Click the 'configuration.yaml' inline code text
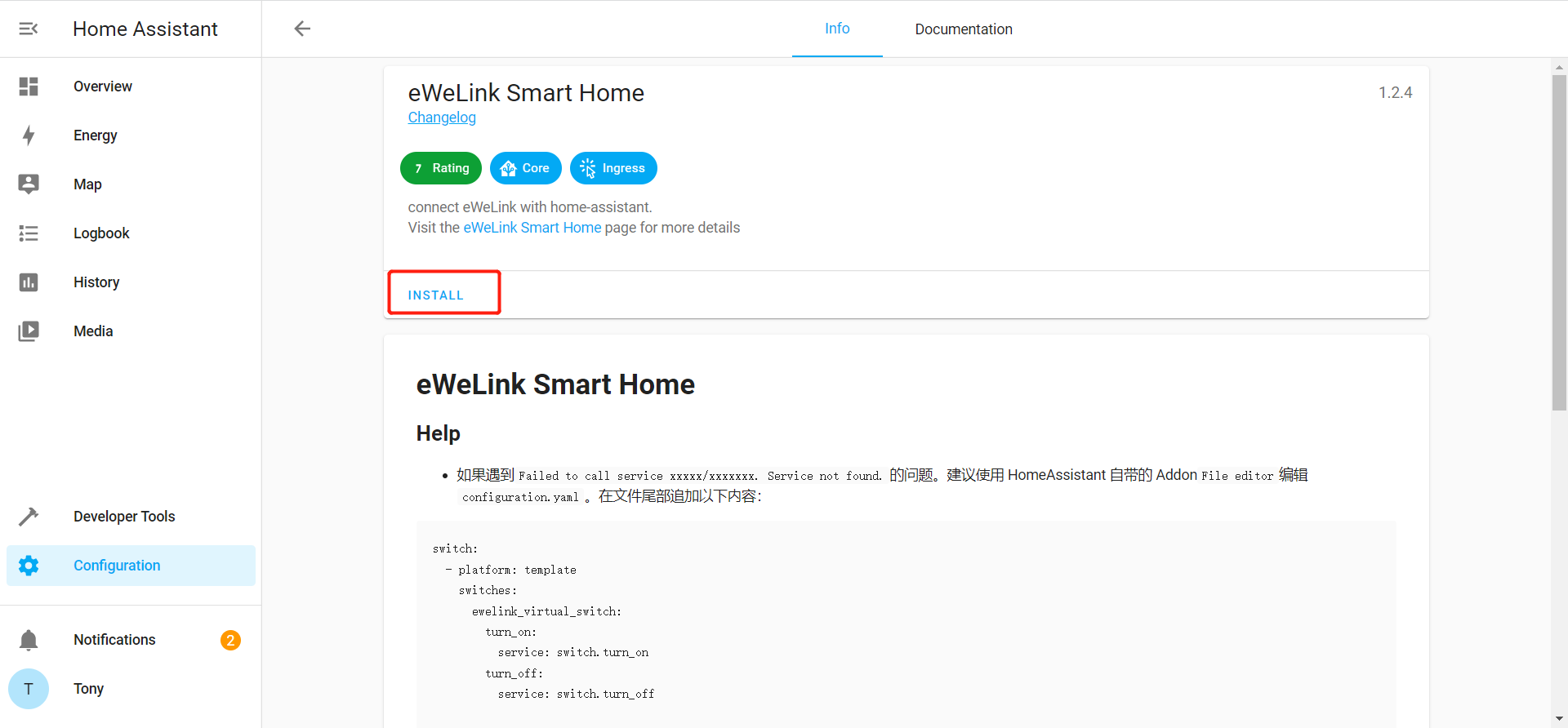Image resolution: width=1568 pixels, height=728 pixels. point(520,497)
